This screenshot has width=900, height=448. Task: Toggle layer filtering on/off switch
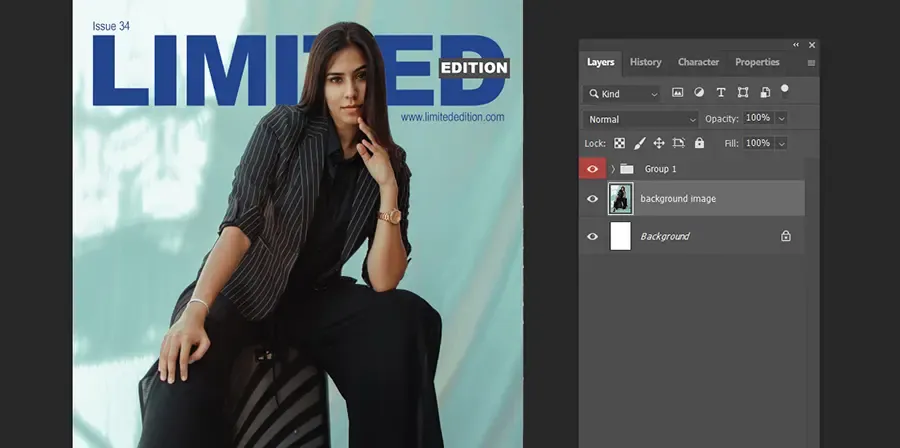tap(785, 91)
